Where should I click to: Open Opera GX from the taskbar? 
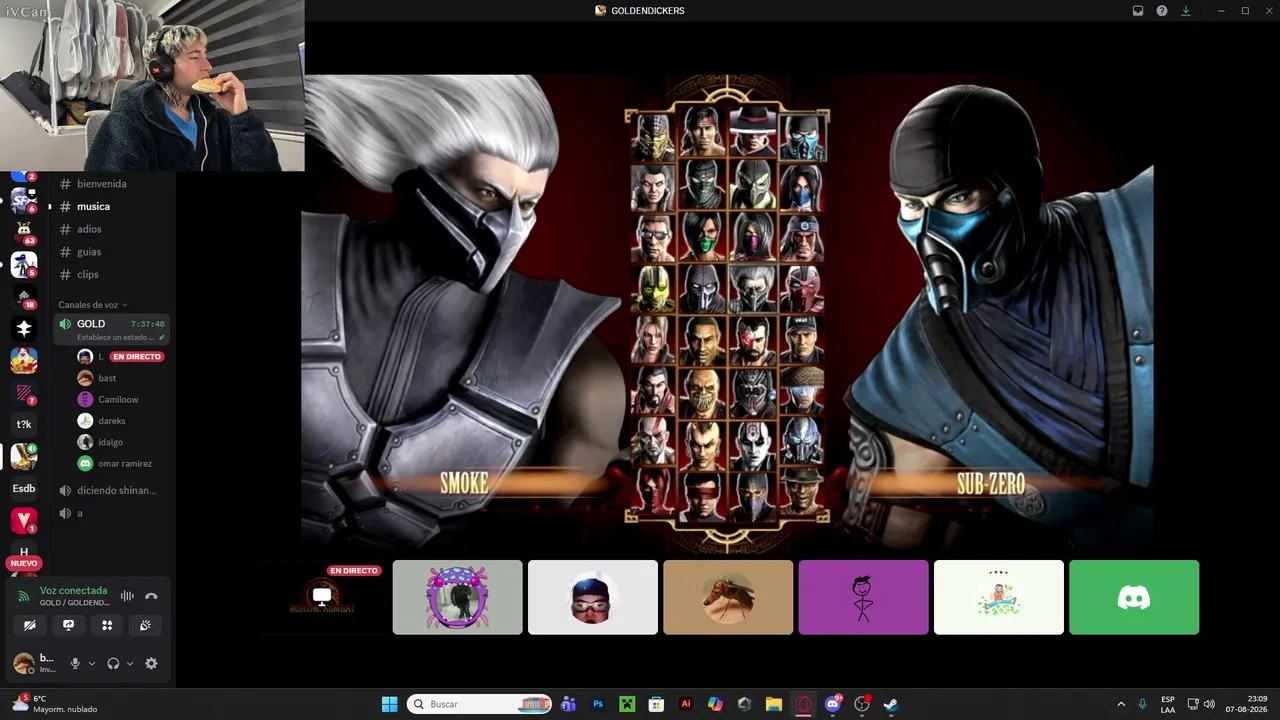(x=803, y=704)
